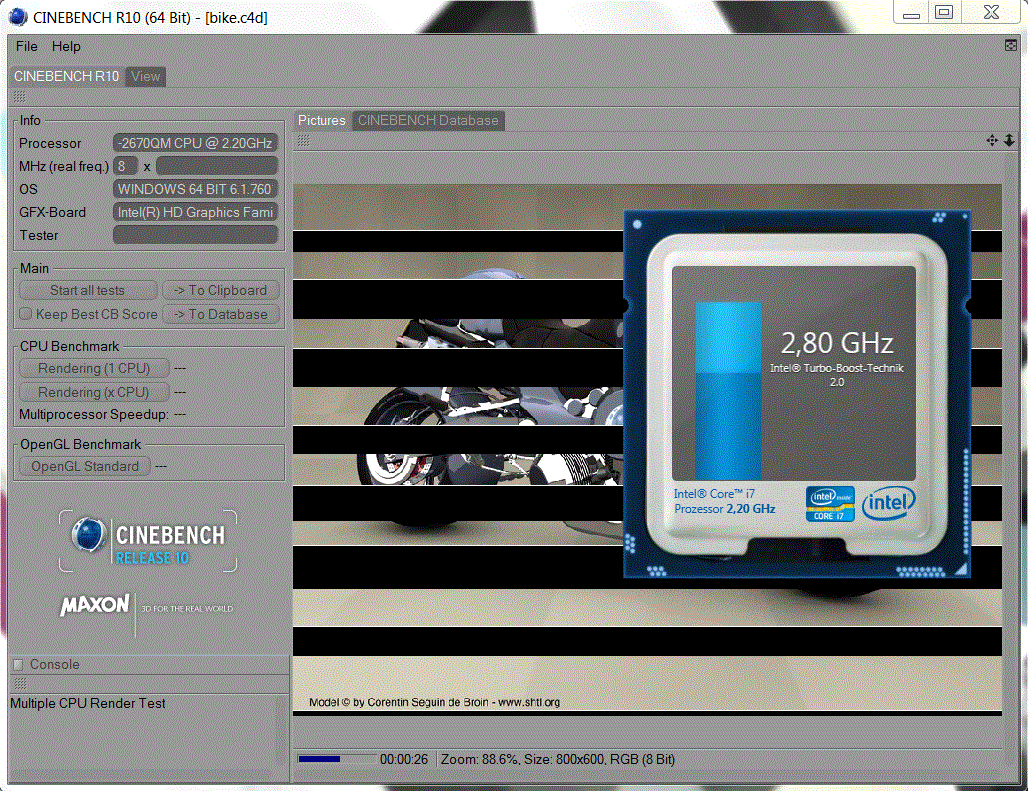Click the To Clipboard button
The width and height of the screenshot is (1028, 791).
pyautogui.click(x=221, y=290)
